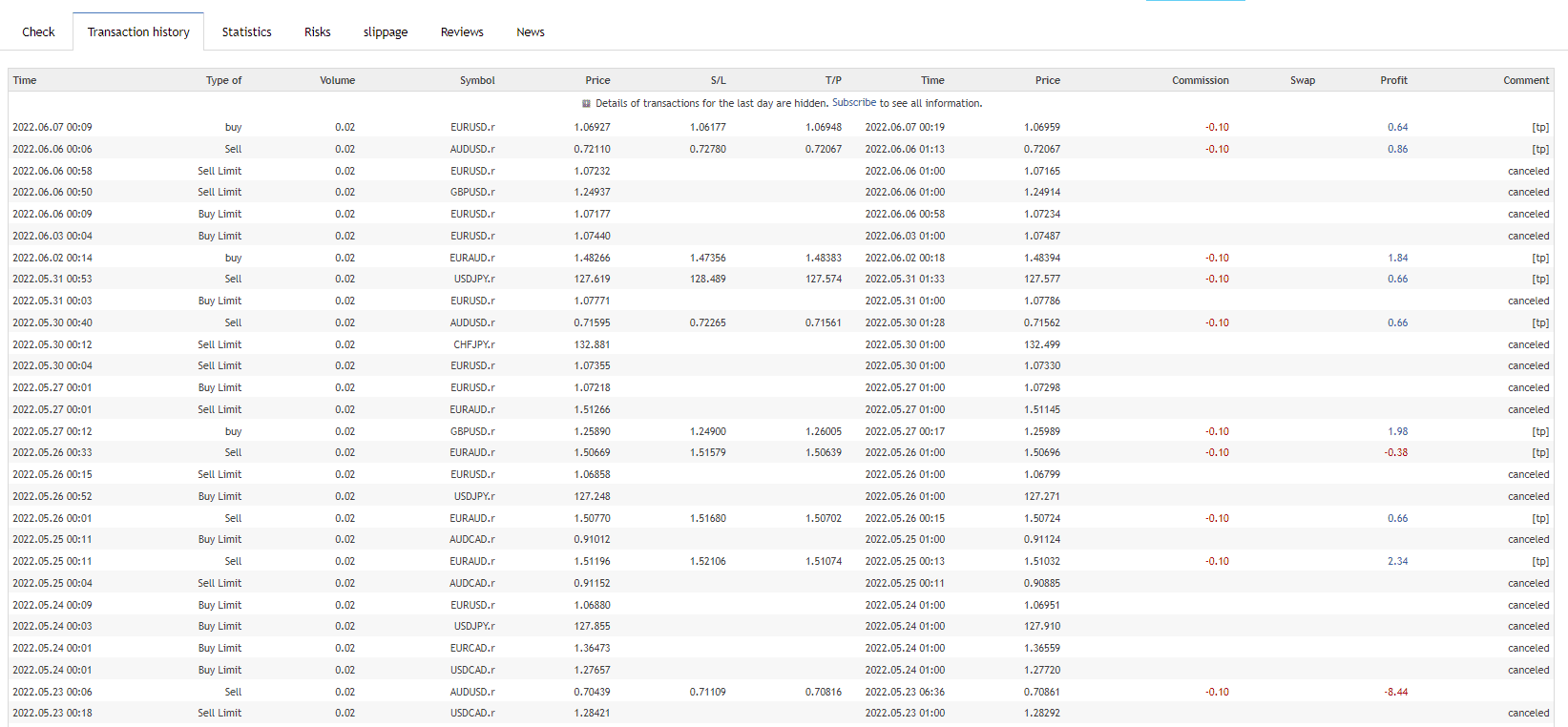This screenshot has width=1568, height=727.
Task: Select open time 2022.06.06 00:58
Action: coord(52,171)
